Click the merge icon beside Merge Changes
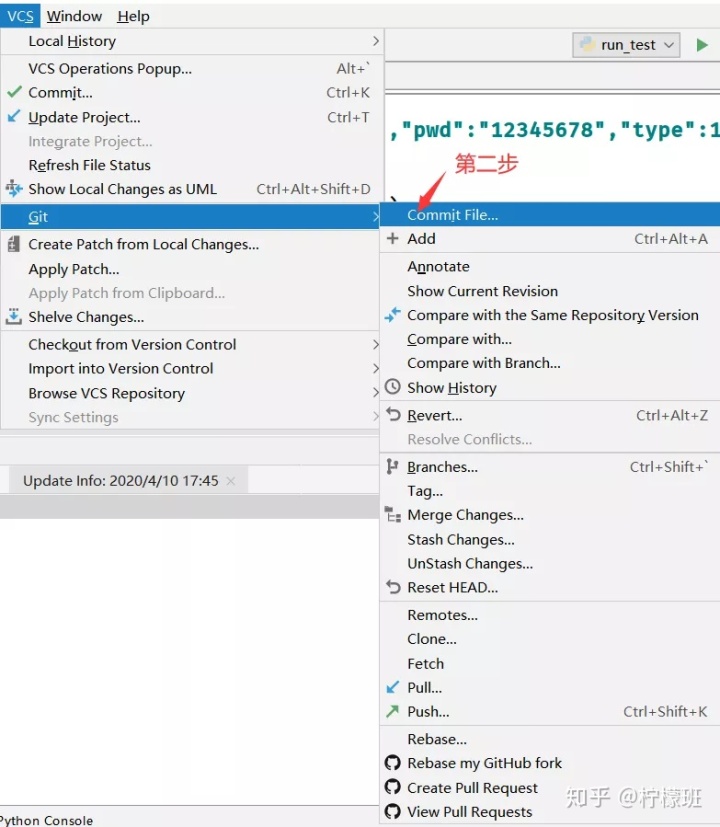720x827 pixels. (392, 514)
